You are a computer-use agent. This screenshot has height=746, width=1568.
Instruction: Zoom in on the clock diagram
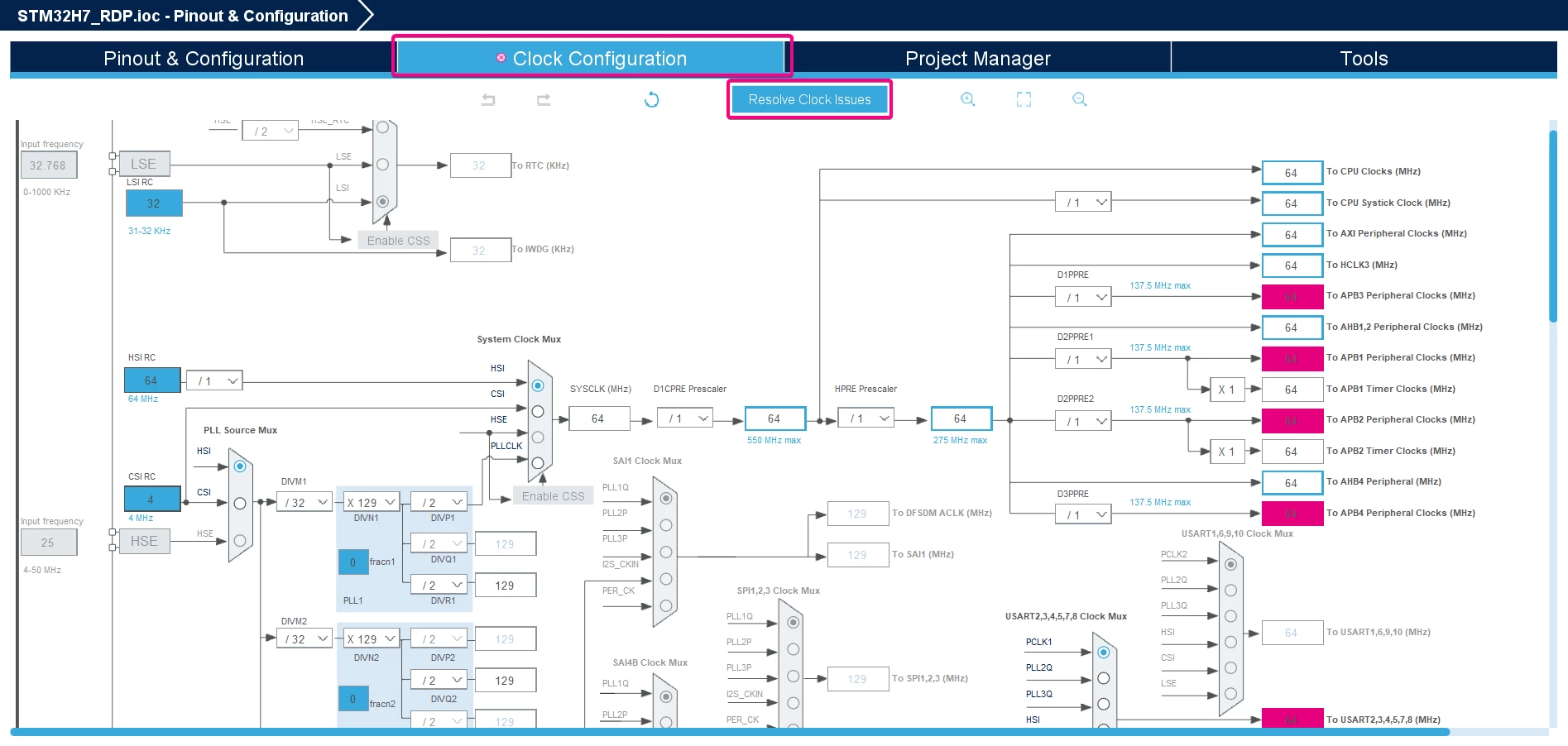point(967,99)
